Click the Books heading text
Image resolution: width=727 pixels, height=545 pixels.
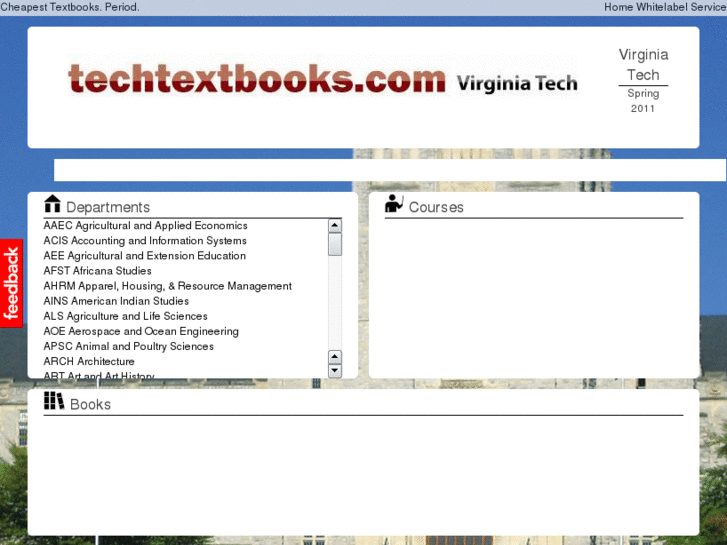pos(90,404)
